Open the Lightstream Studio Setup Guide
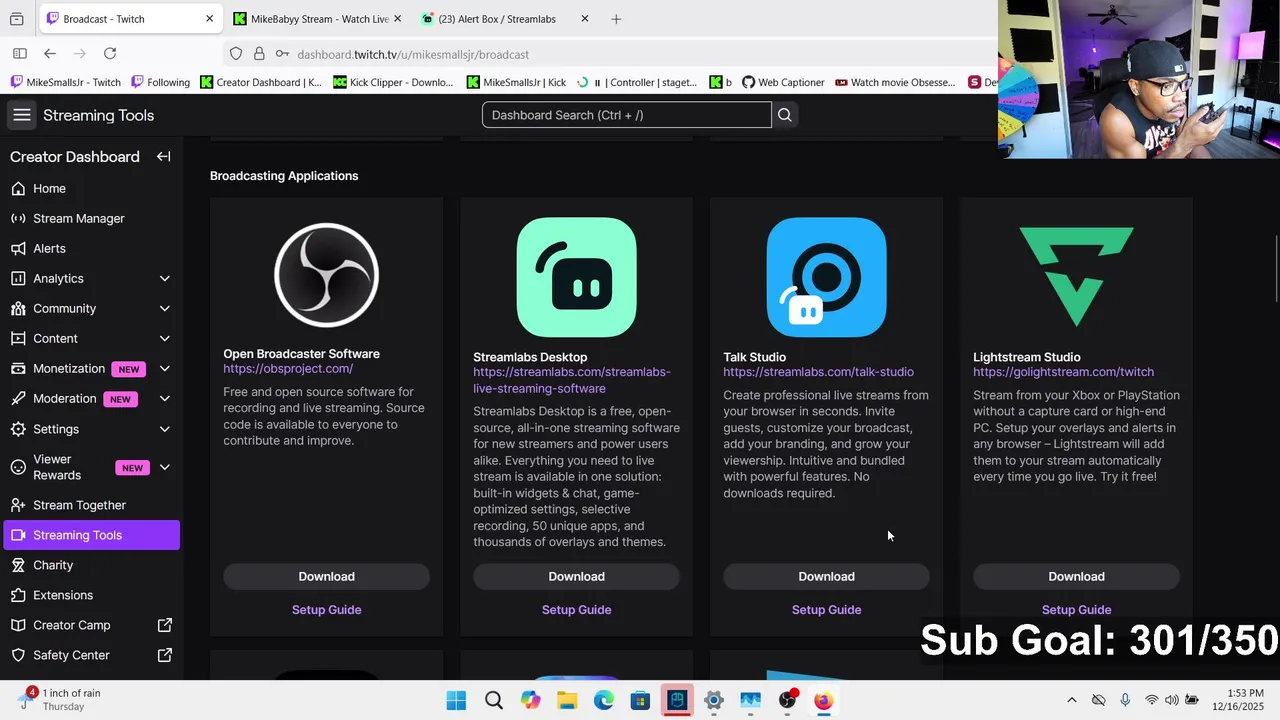This screenshot has height=720, width=1280. point(1076,609)
